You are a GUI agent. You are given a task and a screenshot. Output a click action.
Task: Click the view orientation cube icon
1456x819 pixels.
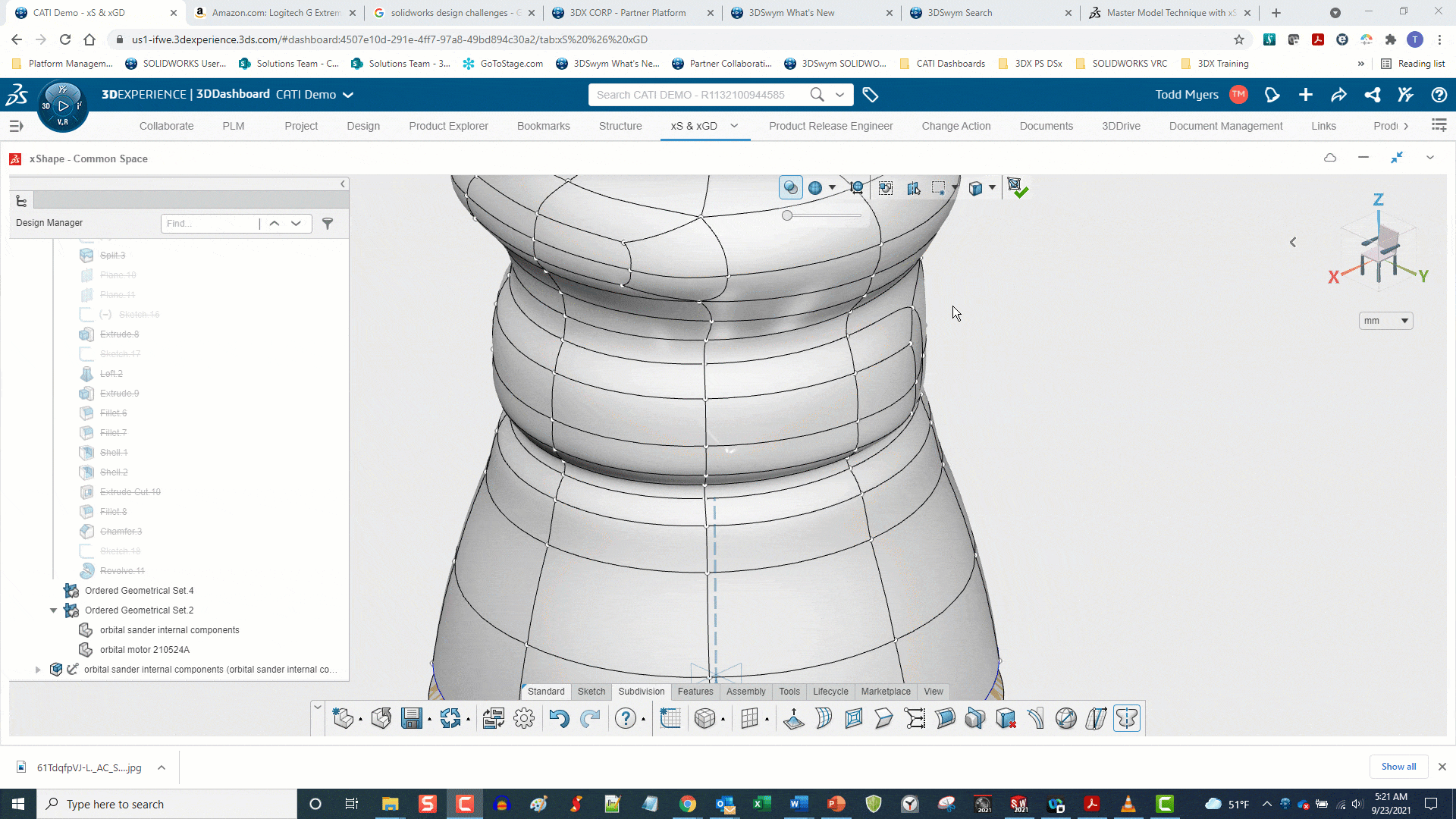976,188
